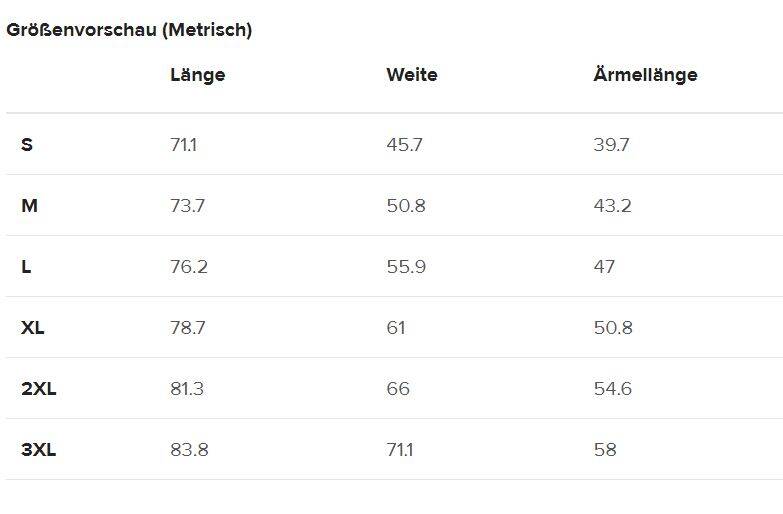Click the 45.7 width value for S
The width and height of the screenshot is (783, 514).
coord(404,145)
